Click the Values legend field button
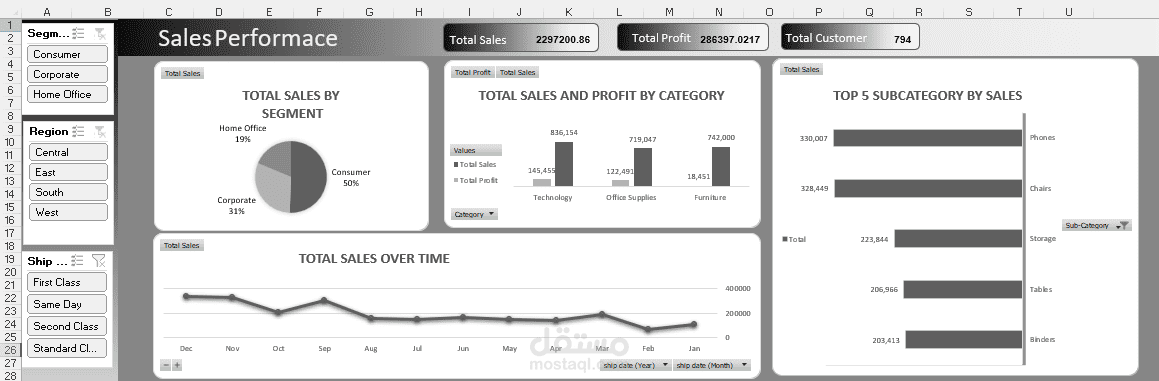Screen dimensions: 1159x381 click(x=476, y=150)
